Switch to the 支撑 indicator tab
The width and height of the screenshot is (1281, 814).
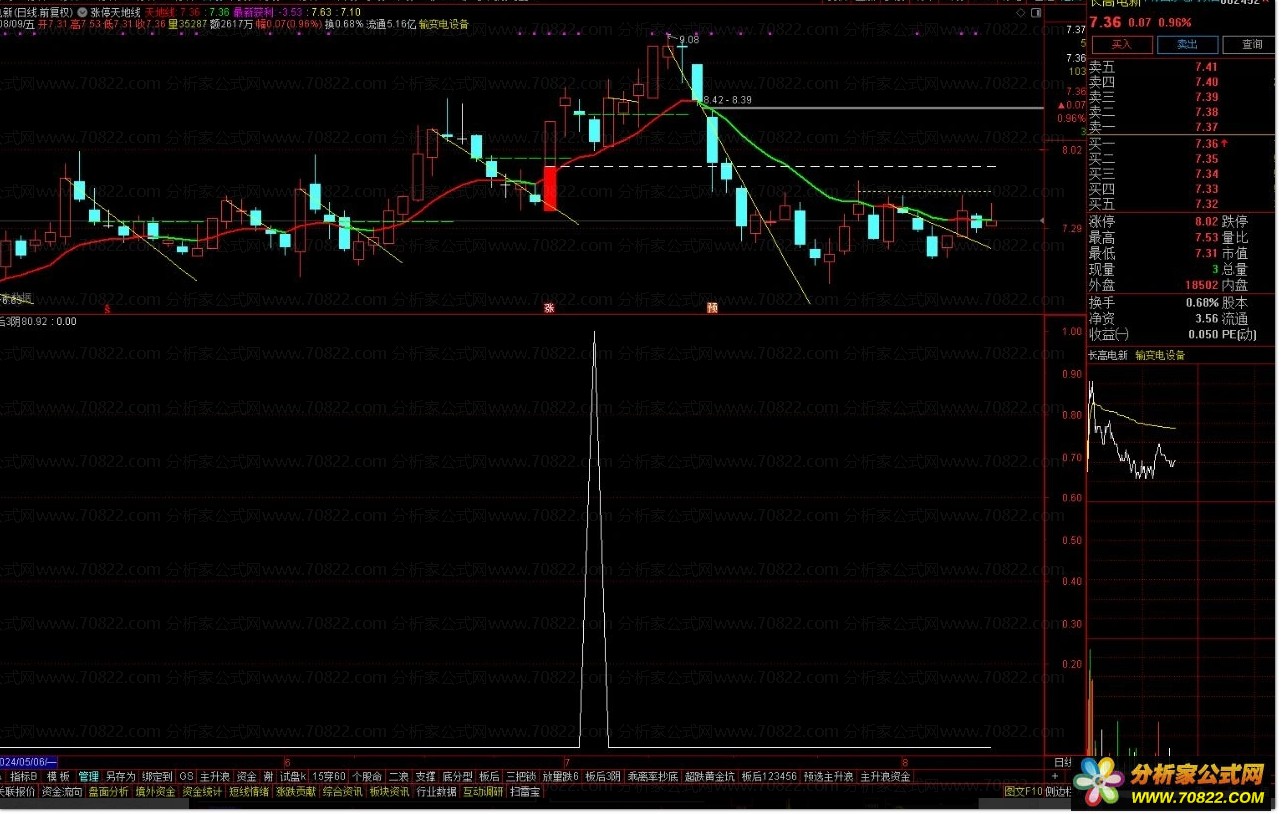point(425,776)
